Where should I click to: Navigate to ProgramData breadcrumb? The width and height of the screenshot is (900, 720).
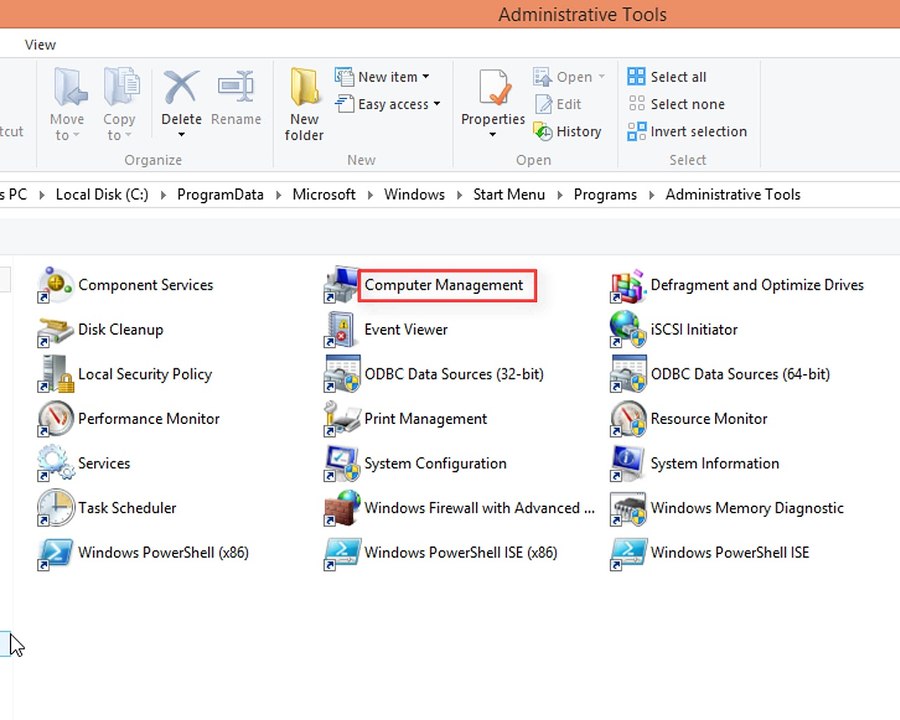(220, 195)
